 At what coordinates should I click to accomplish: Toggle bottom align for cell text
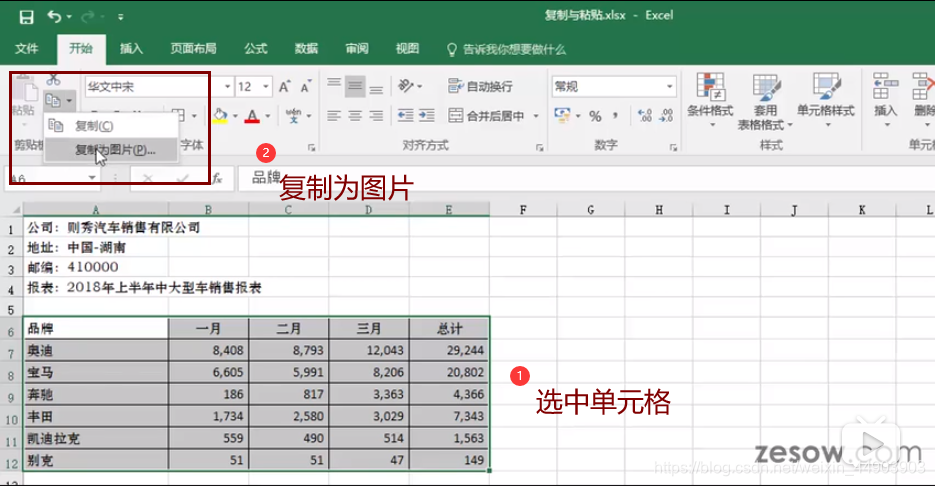[376, 89]
